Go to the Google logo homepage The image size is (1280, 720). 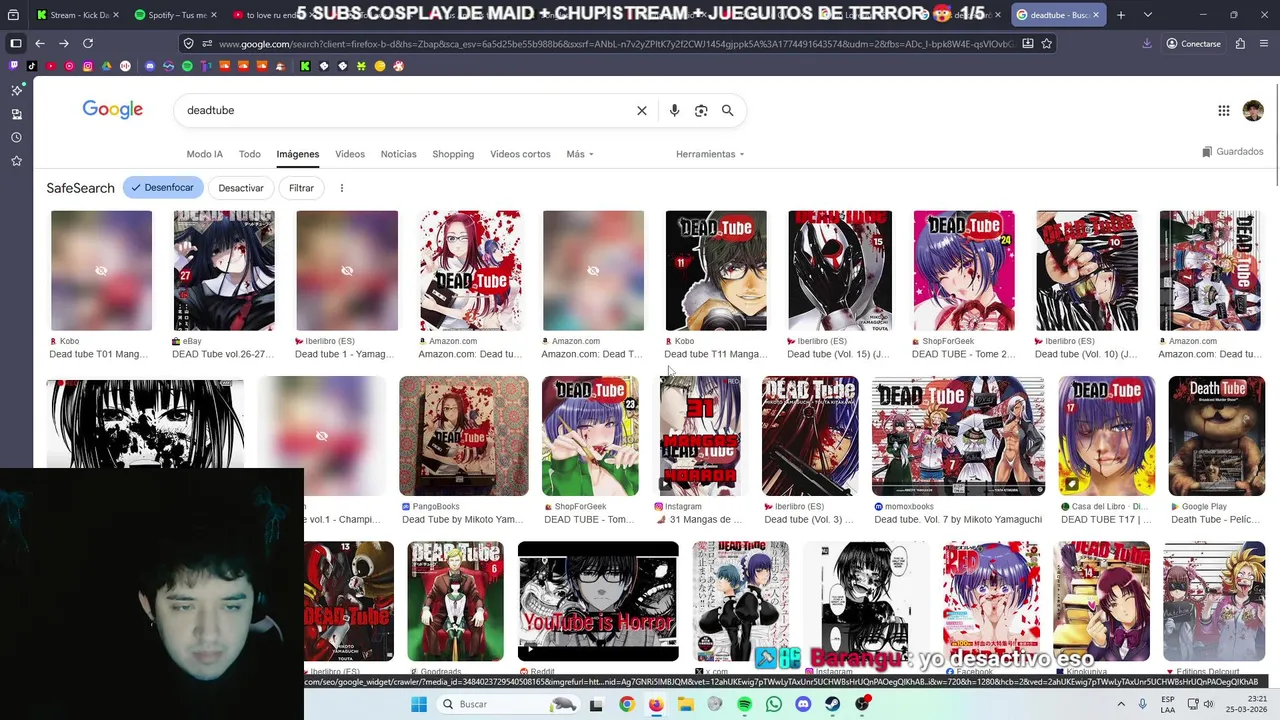(113, 110)
